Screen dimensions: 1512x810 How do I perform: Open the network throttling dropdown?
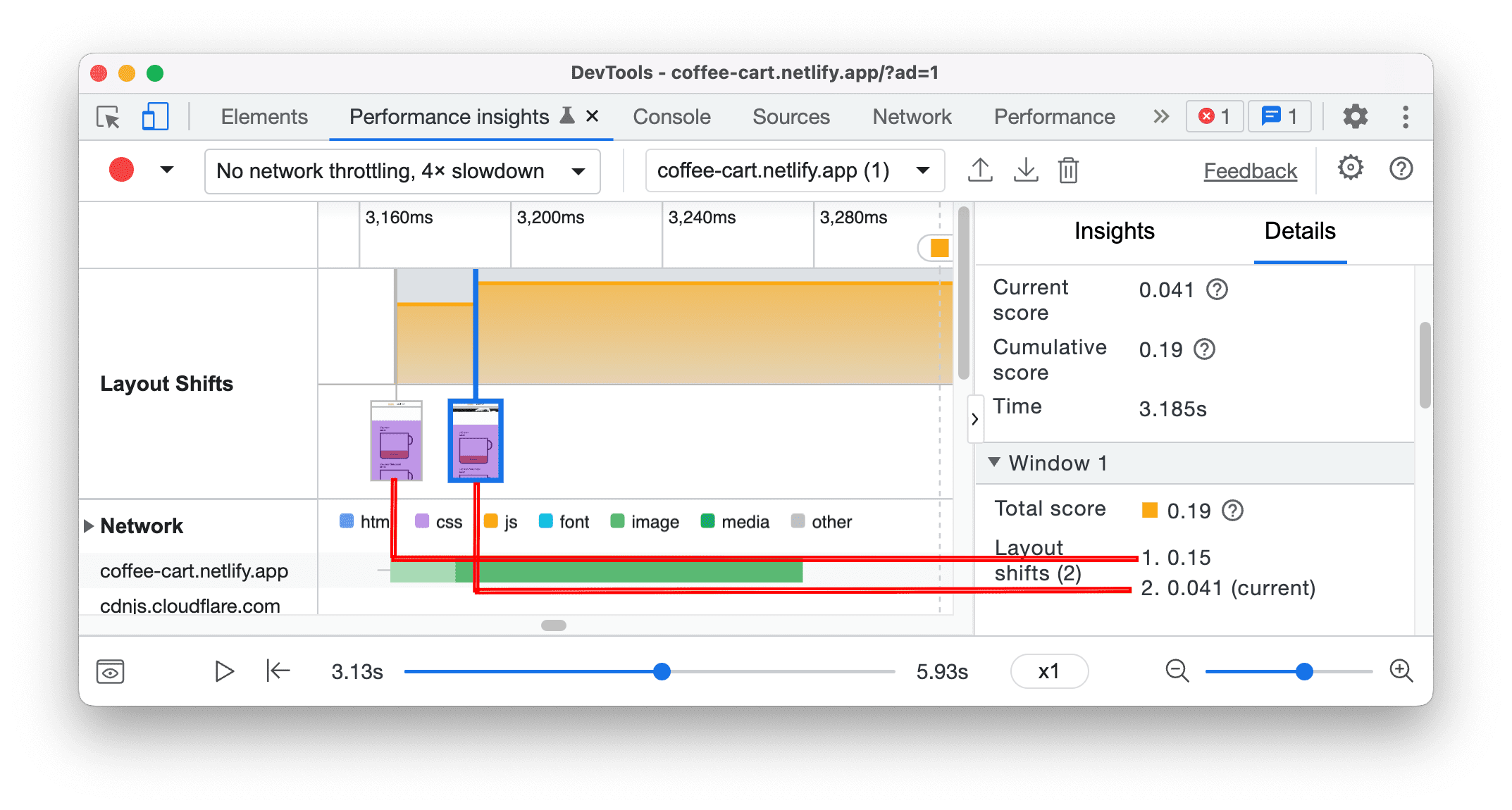tap(401, 170)
